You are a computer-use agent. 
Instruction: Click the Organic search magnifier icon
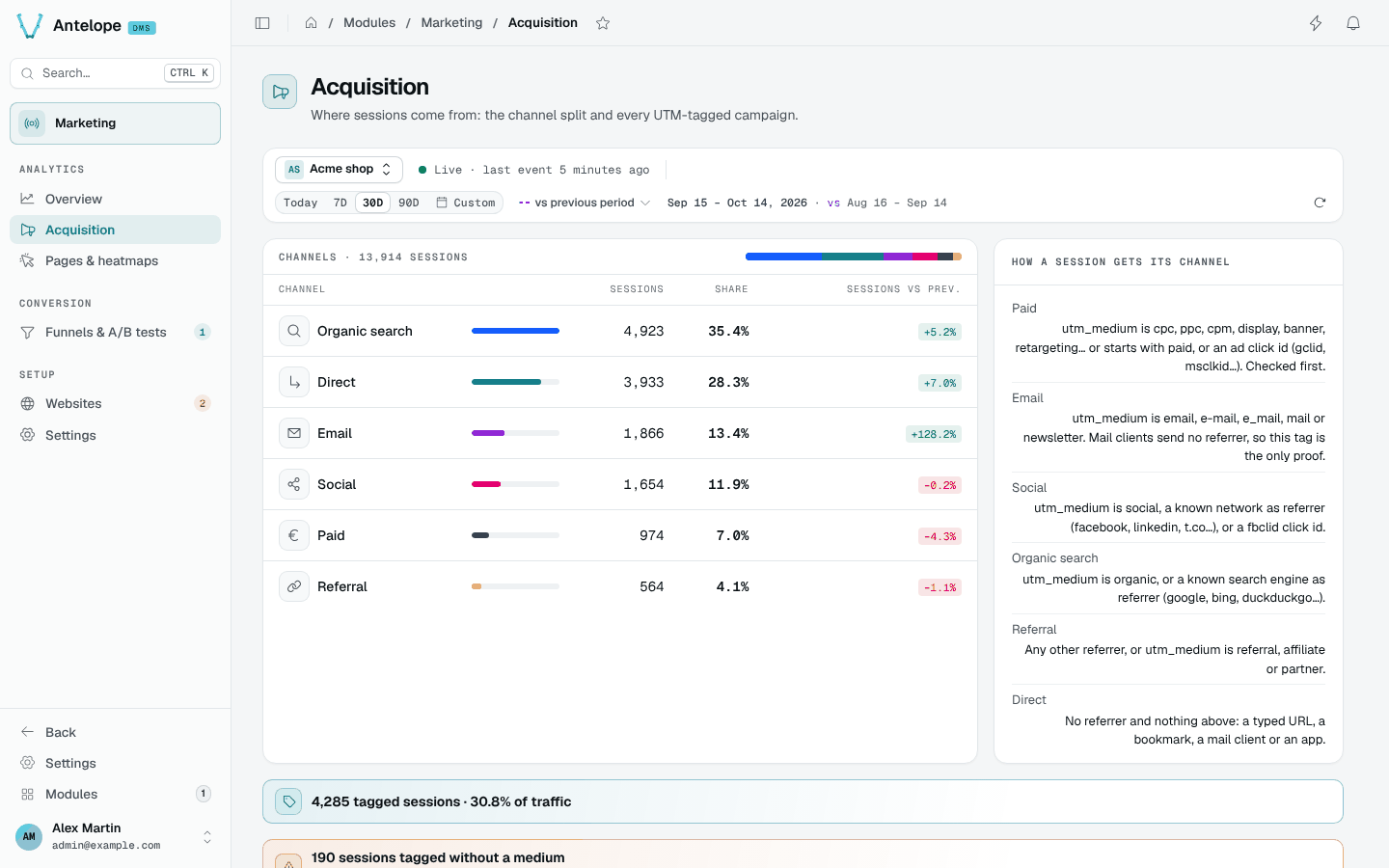(294, 331)
